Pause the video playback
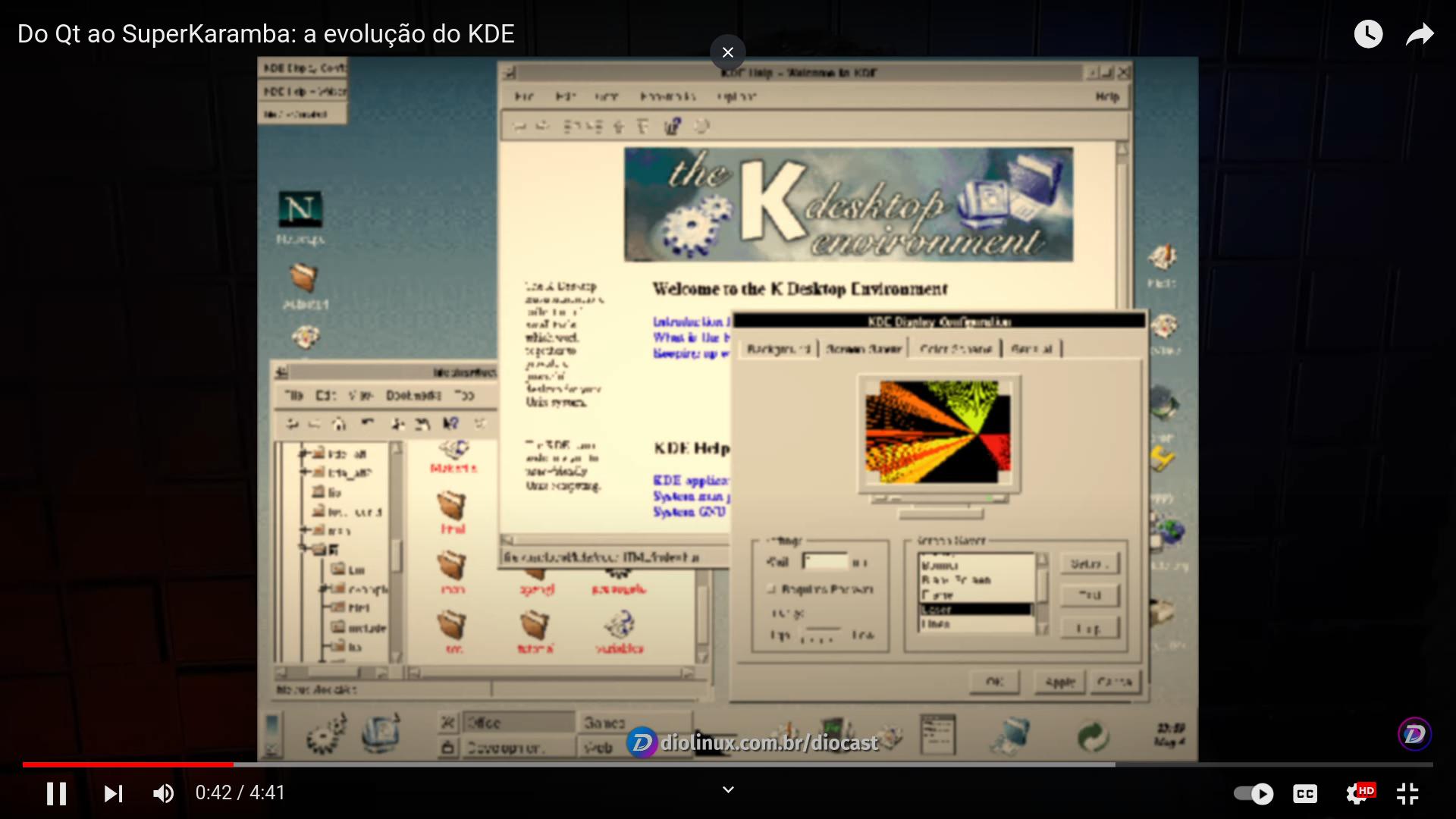The width and height of the screenshot is (1456, 819). 56,793
